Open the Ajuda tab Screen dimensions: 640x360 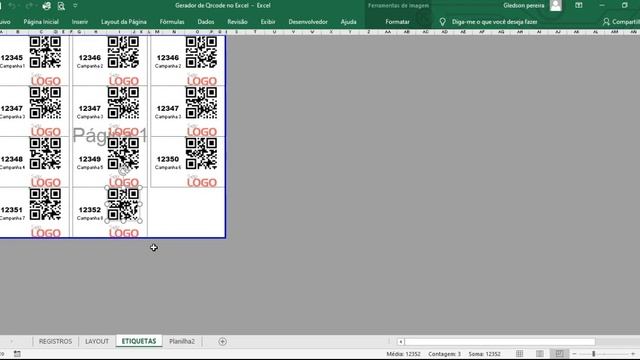(348, 22)
